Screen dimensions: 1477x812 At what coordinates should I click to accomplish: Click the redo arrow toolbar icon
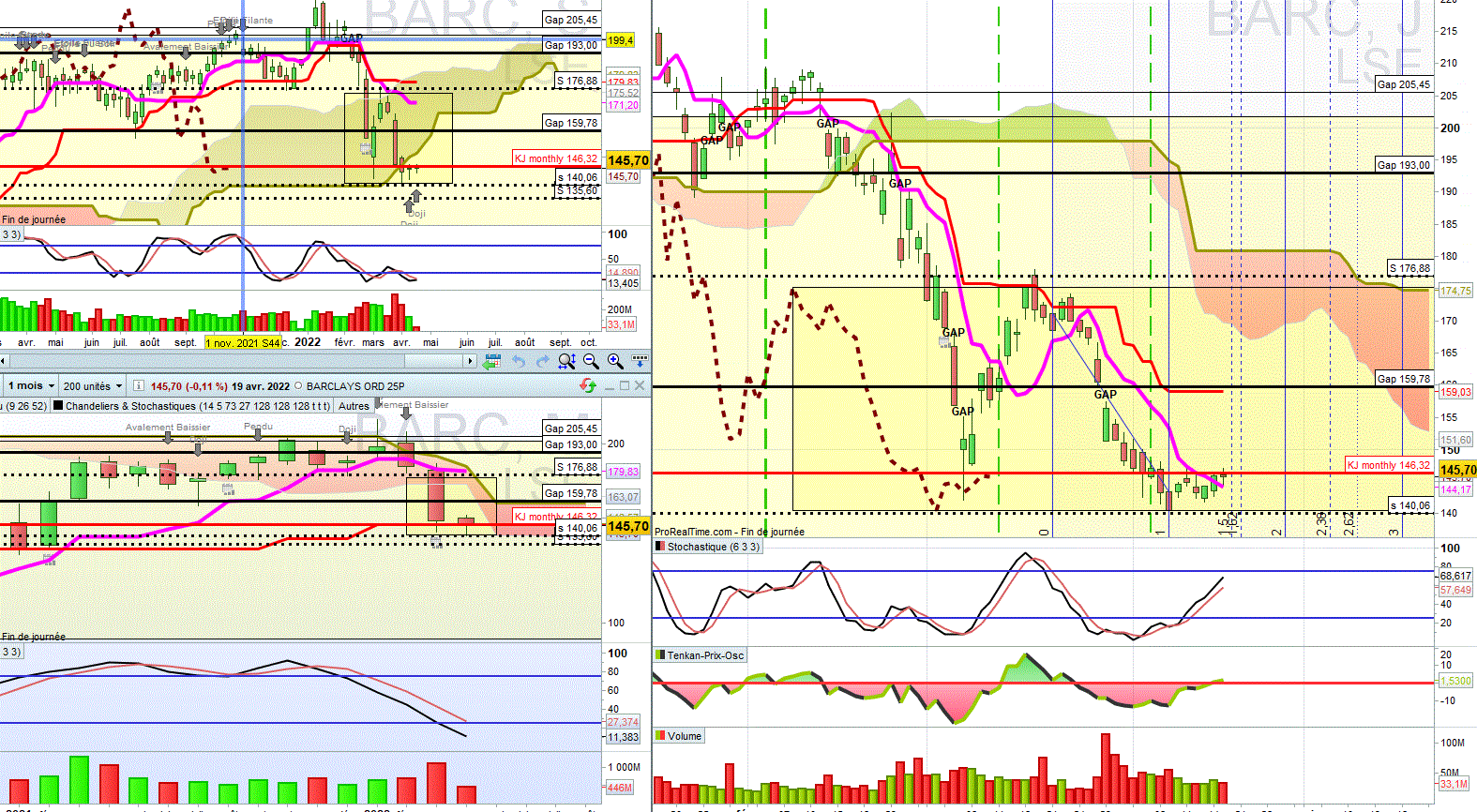(x=542, y=361)
